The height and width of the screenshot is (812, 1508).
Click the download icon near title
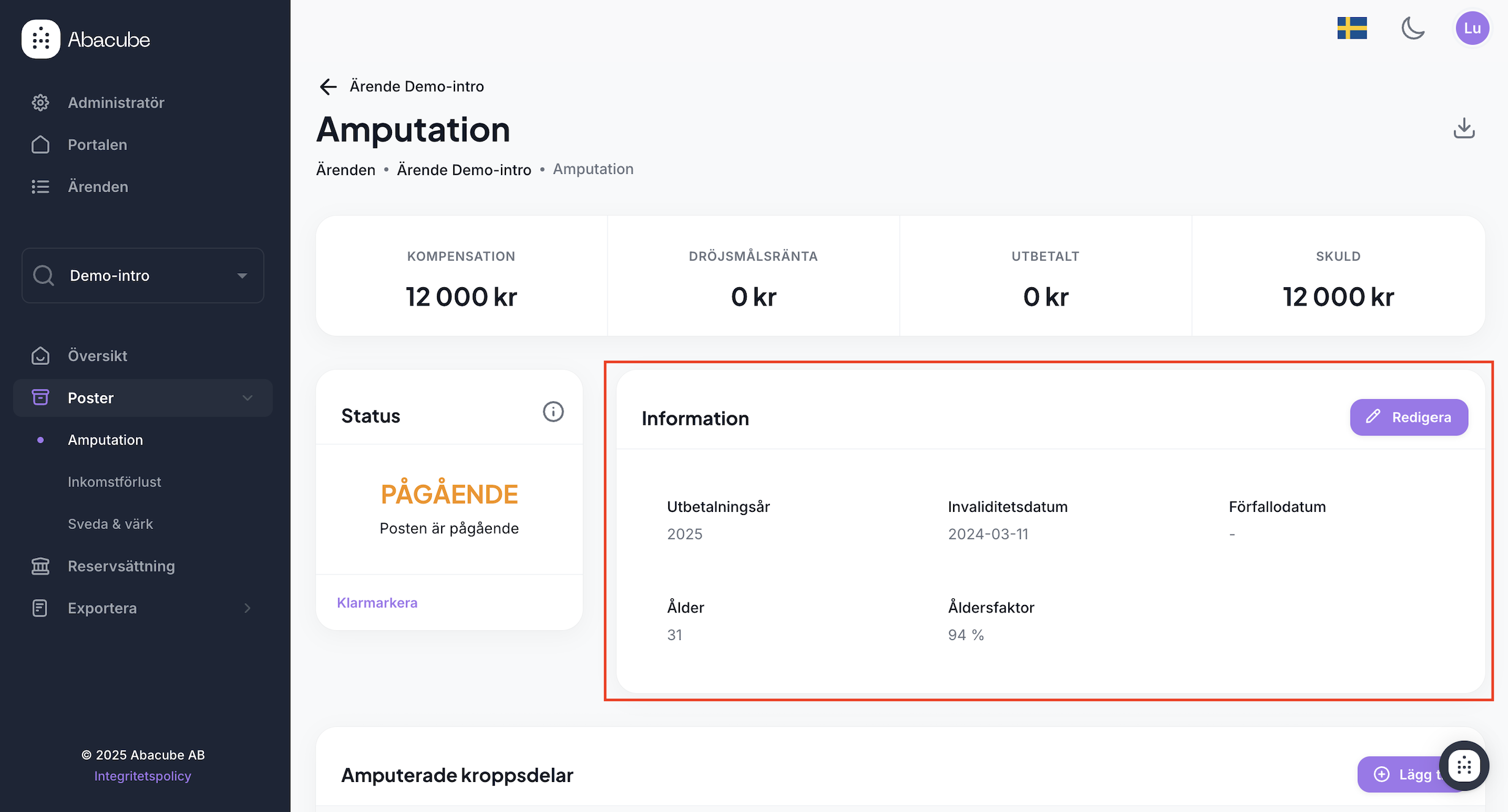pyautogui.click(x=1464, y=129)
